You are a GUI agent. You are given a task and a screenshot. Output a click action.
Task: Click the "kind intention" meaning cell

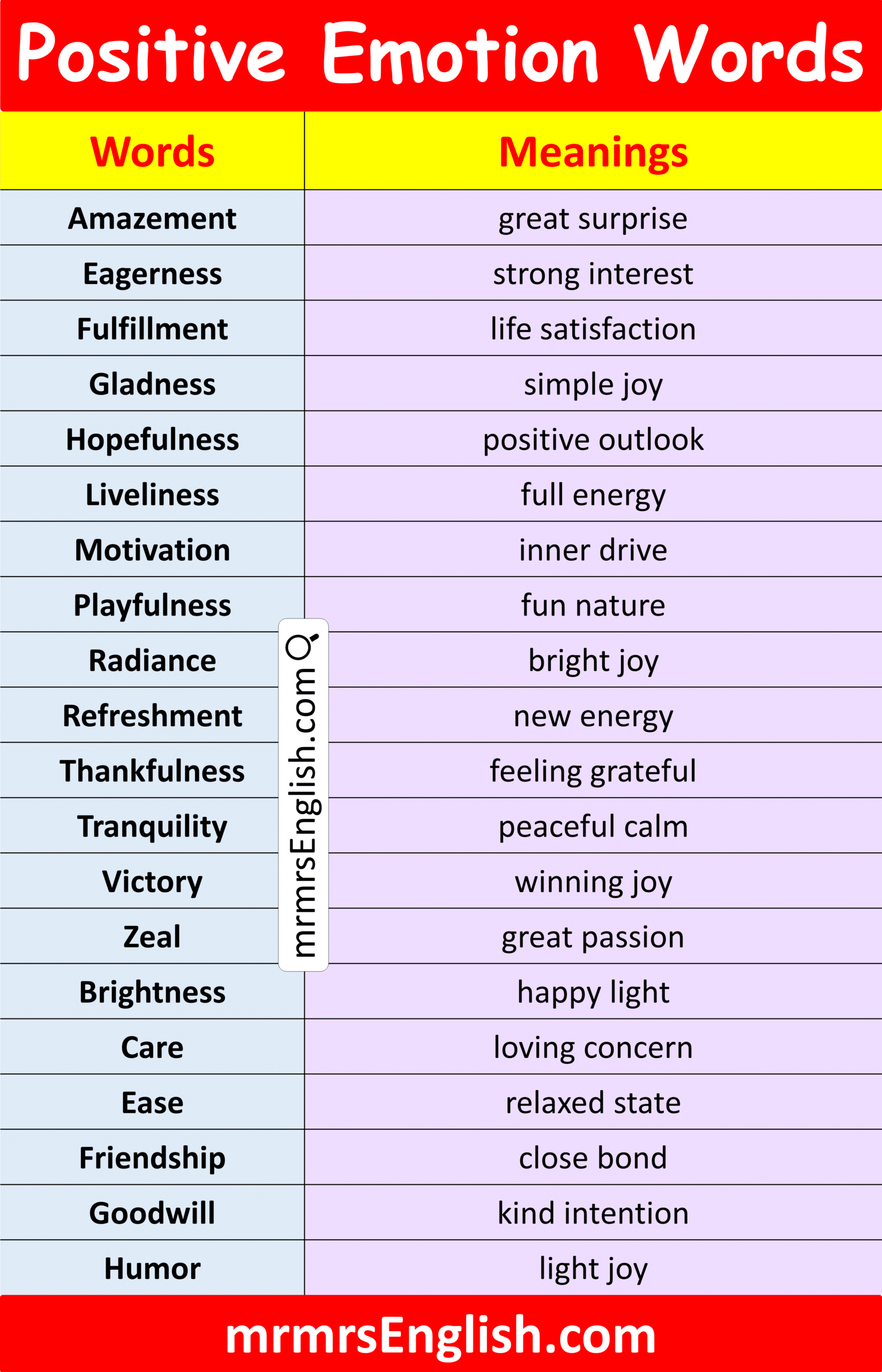click(593, 1213)
